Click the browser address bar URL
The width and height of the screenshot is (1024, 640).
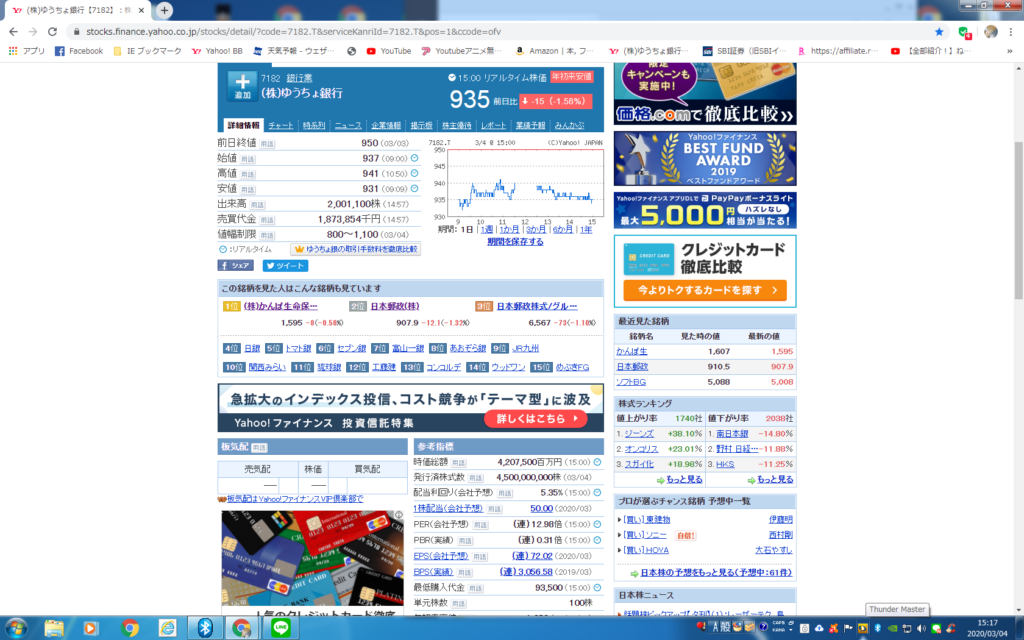pos(300,31)
